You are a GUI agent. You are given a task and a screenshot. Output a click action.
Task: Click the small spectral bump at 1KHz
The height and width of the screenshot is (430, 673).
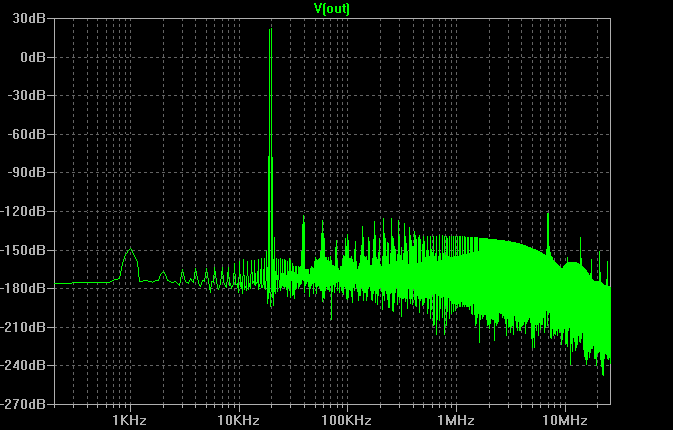[130, 264]
